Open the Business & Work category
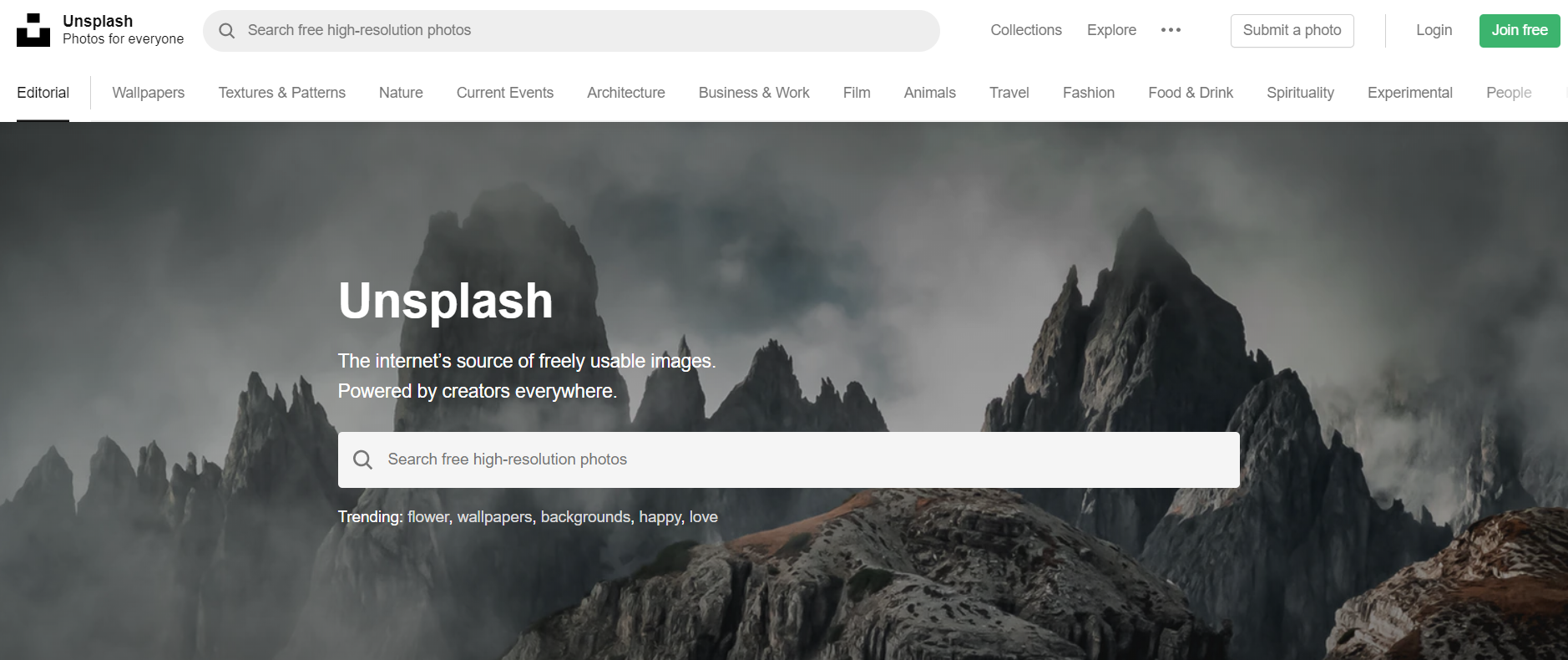 (x=754, y=93)
